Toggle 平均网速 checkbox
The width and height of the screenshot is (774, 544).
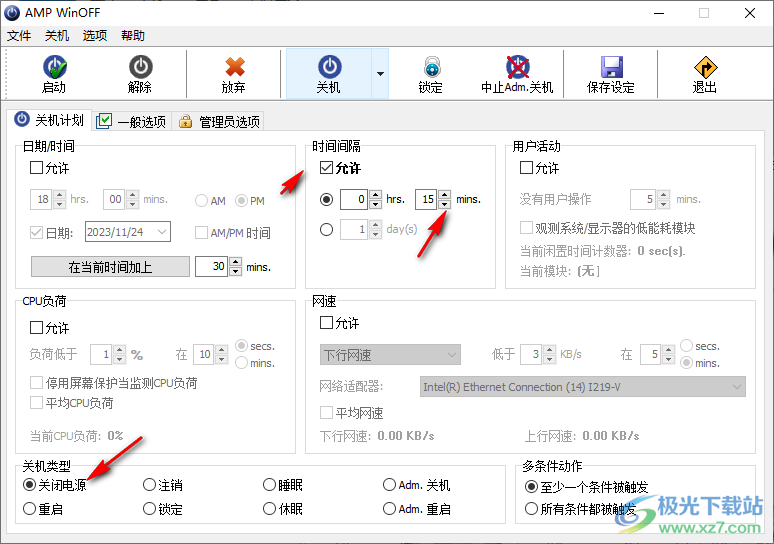point(326,412)
